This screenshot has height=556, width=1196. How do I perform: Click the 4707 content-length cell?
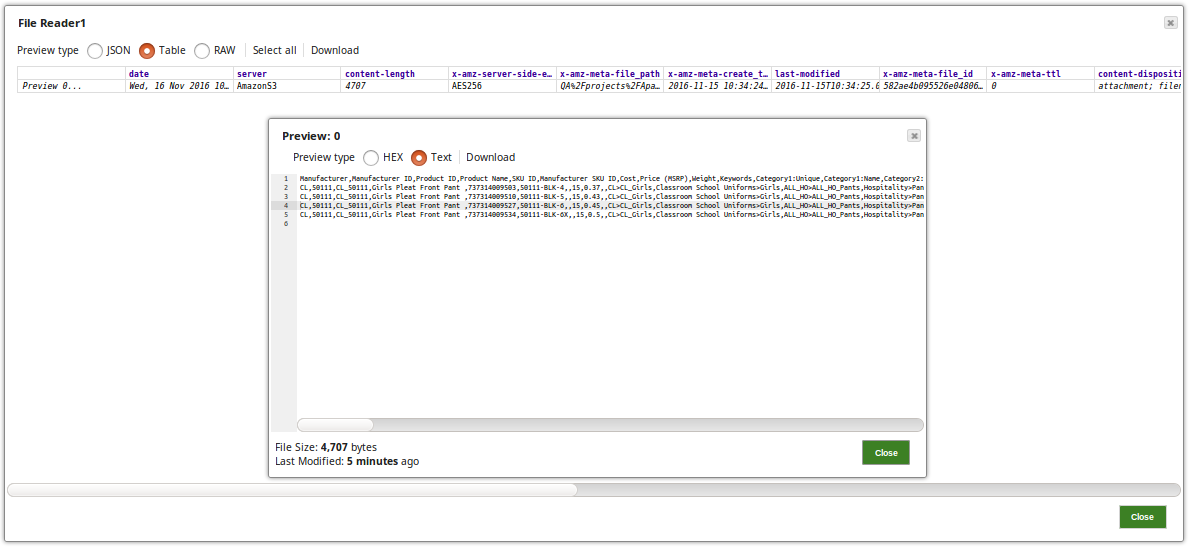pos(395,86)
